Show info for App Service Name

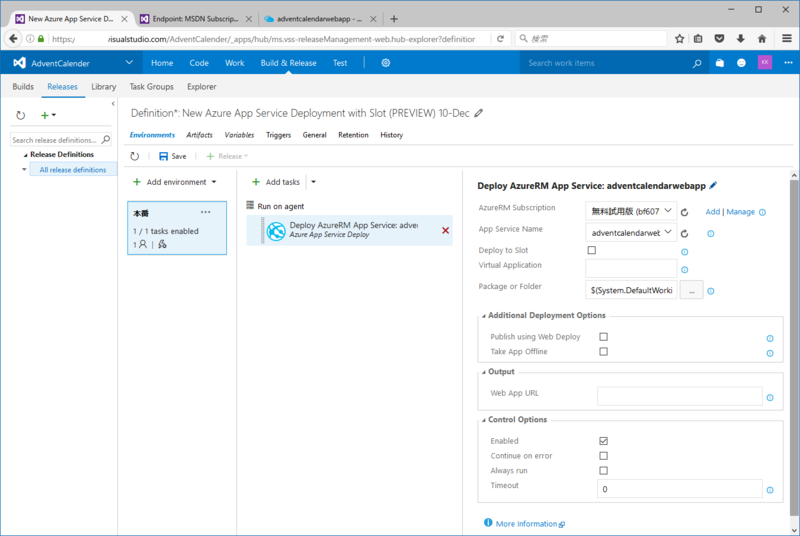coord(710,234)
